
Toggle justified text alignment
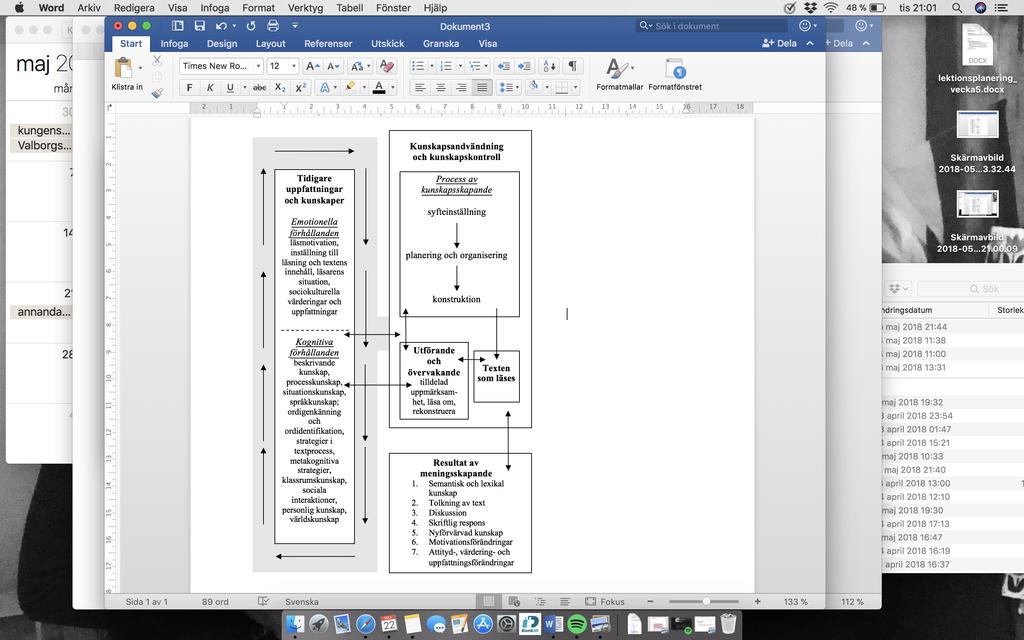pos(482,88)
